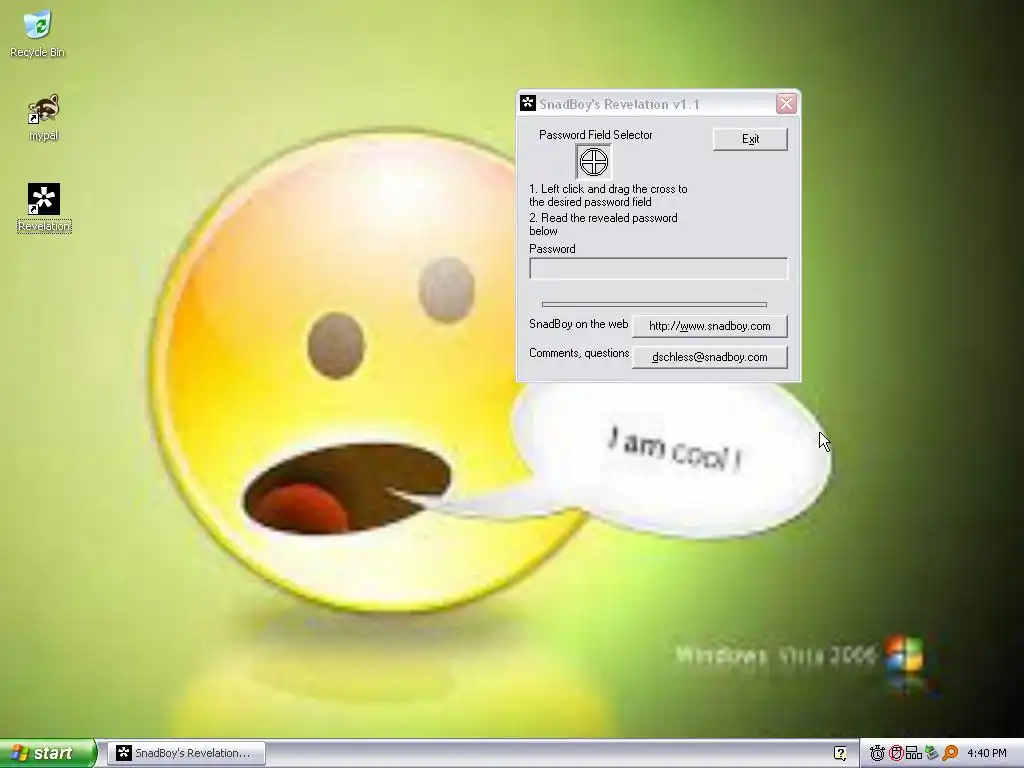This screenshot has height=768, width=1024.
Task: Click the orange magnifier tray icon
Action: pos(950,753)
